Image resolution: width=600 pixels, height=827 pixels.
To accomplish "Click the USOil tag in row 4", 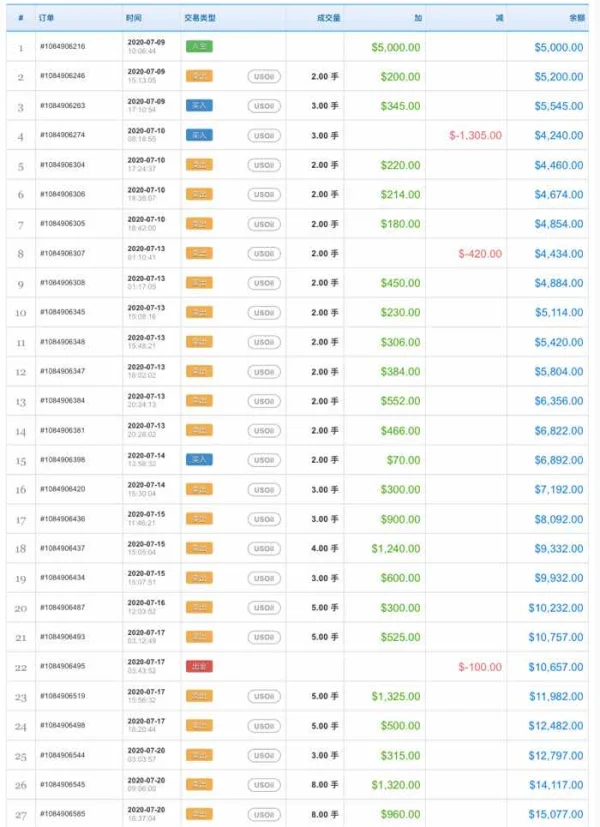I will 263,135.
